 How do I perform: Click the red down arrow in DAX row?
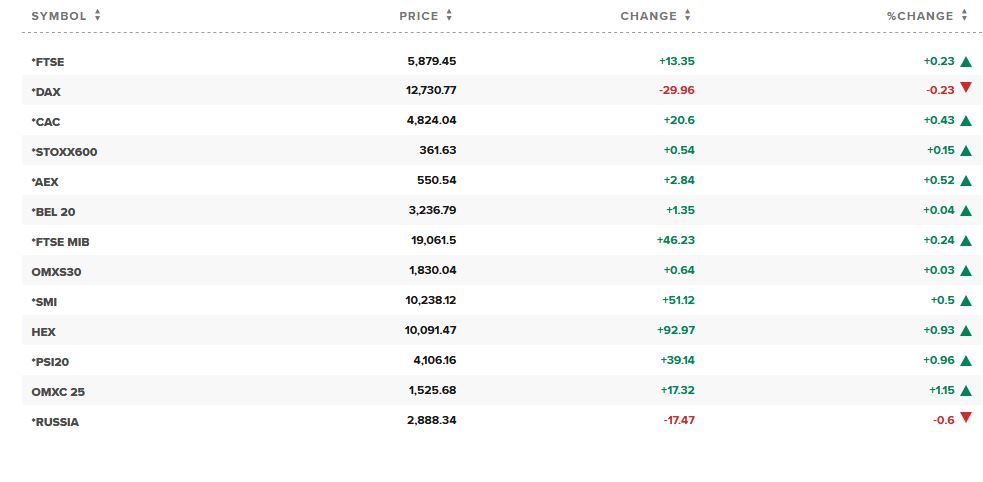pyautogui.click(x=965, y=88)
